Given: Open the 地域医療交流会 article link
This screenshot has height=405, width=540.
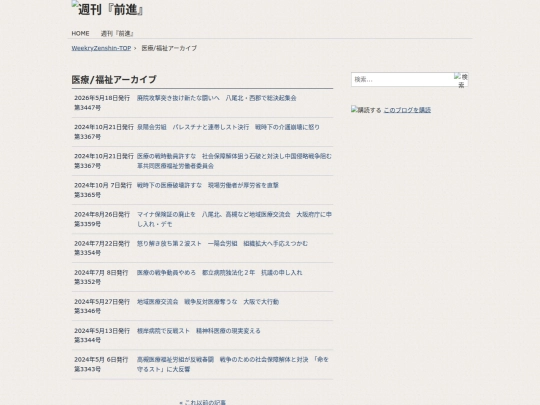Looking at the screenshot, I should (208, 302).
